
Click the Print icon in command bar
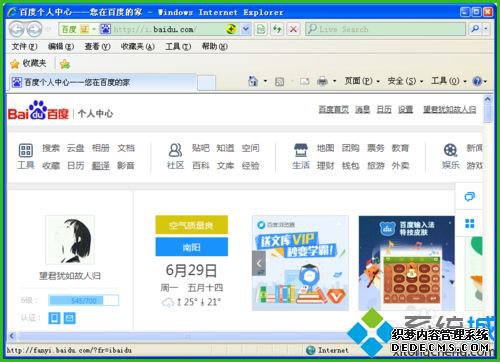(x=322, y=81)
